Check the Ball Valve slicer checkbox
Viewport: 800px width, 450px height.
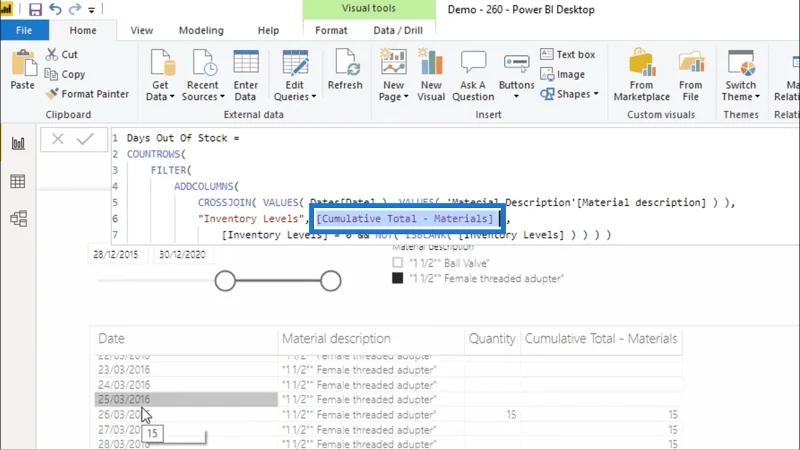397,263
